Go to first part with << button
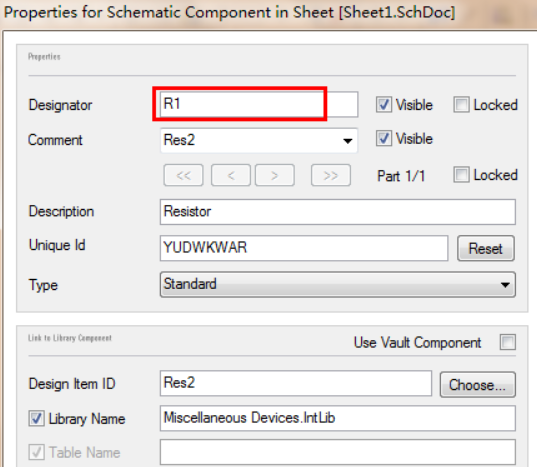The height and width of the screenshot is (467, 537). coord(183,175)
